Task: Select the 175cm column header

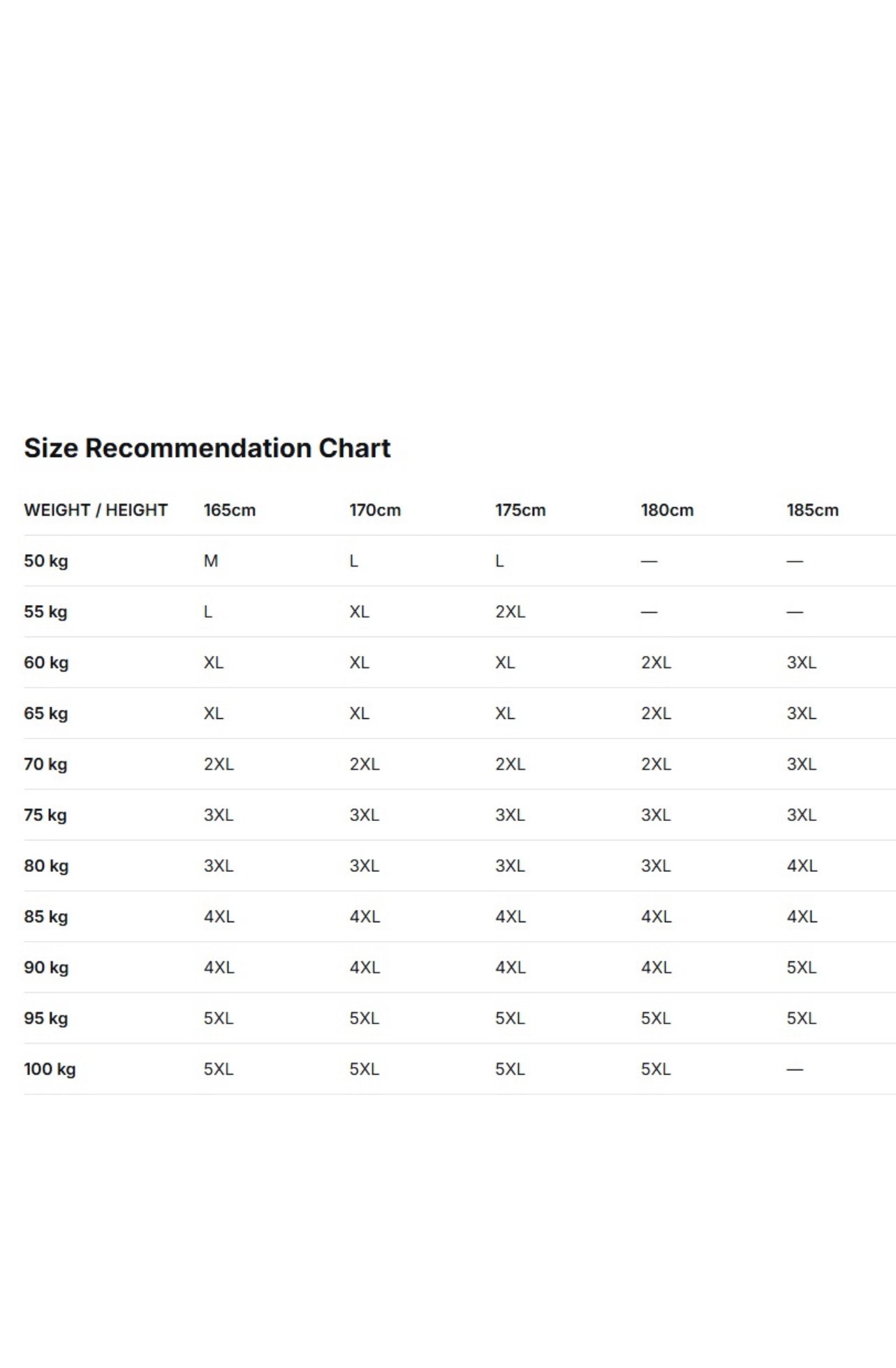Action: (520, 510)
